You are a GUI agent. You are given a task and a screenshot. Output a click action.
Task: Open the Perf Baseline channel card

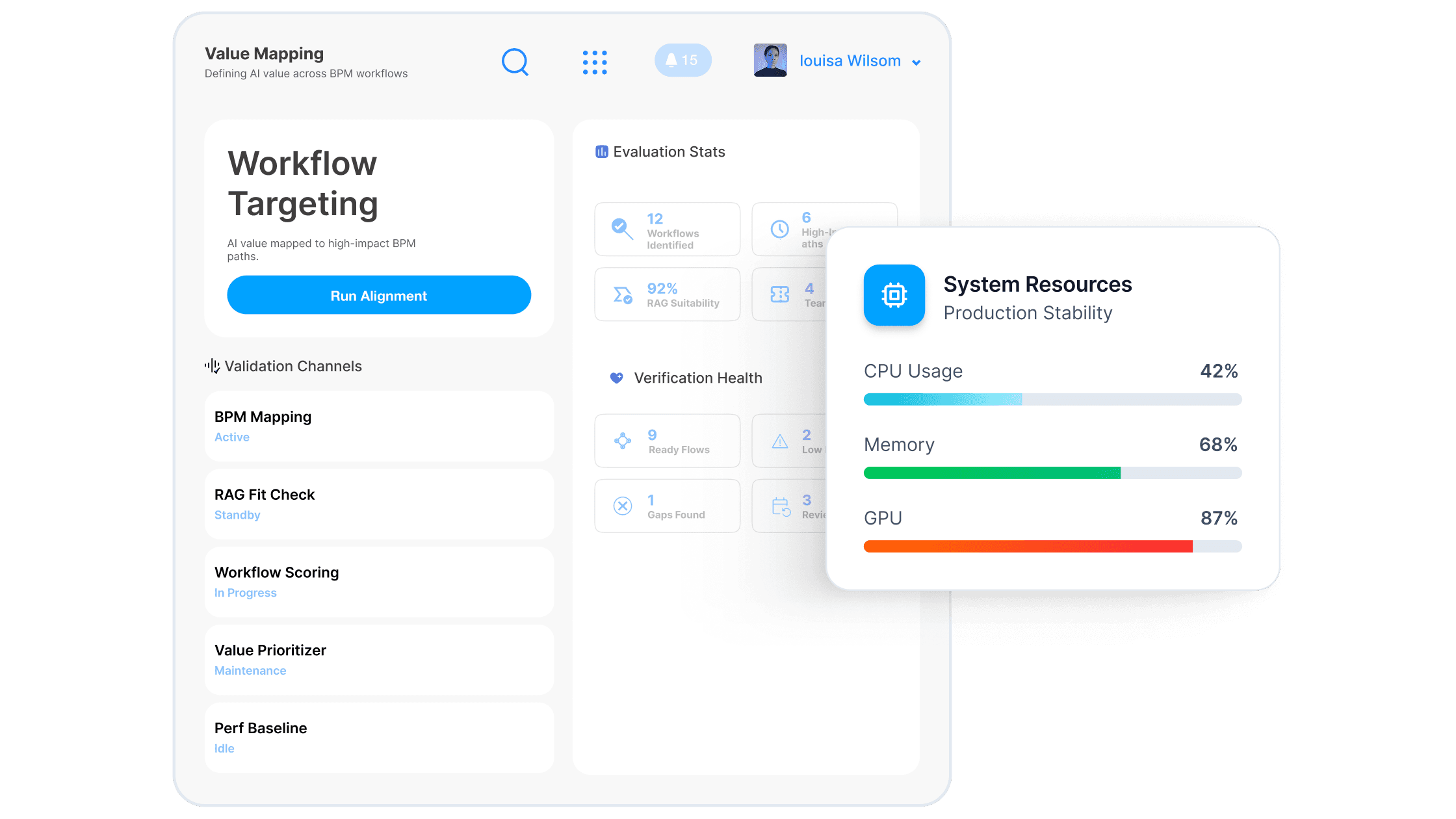point(379,737)
